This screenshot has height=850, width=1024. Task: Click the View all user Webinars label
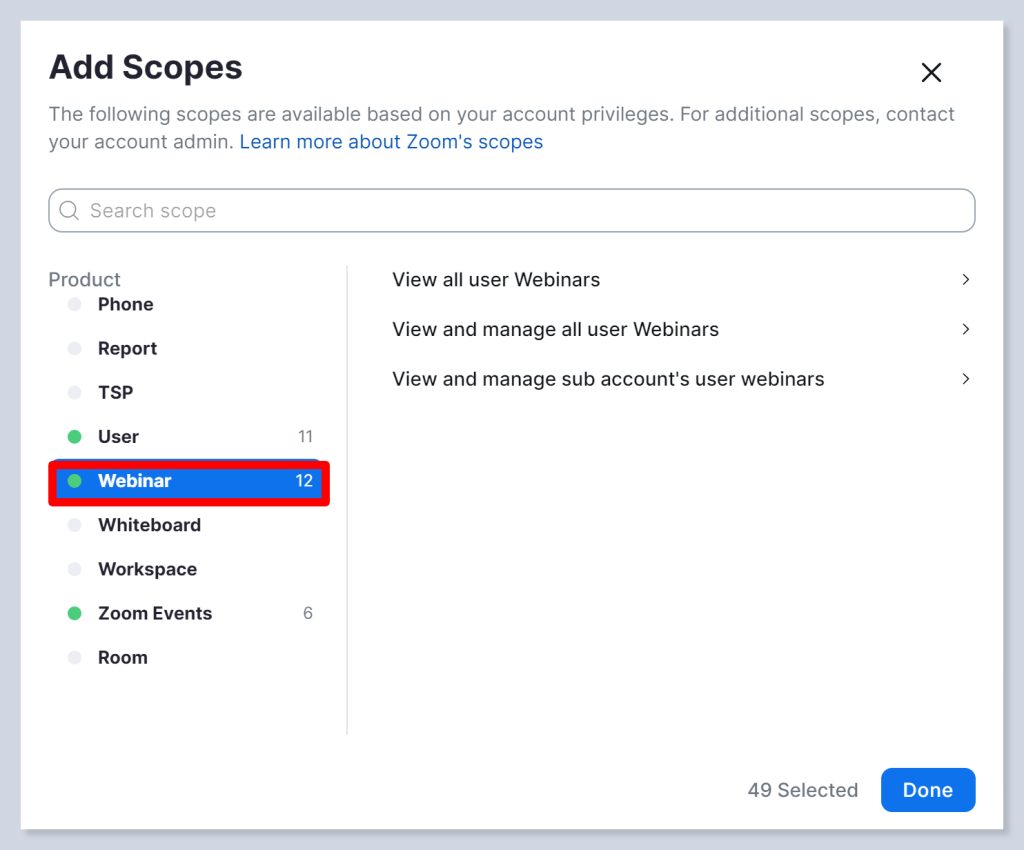[496, 280]
